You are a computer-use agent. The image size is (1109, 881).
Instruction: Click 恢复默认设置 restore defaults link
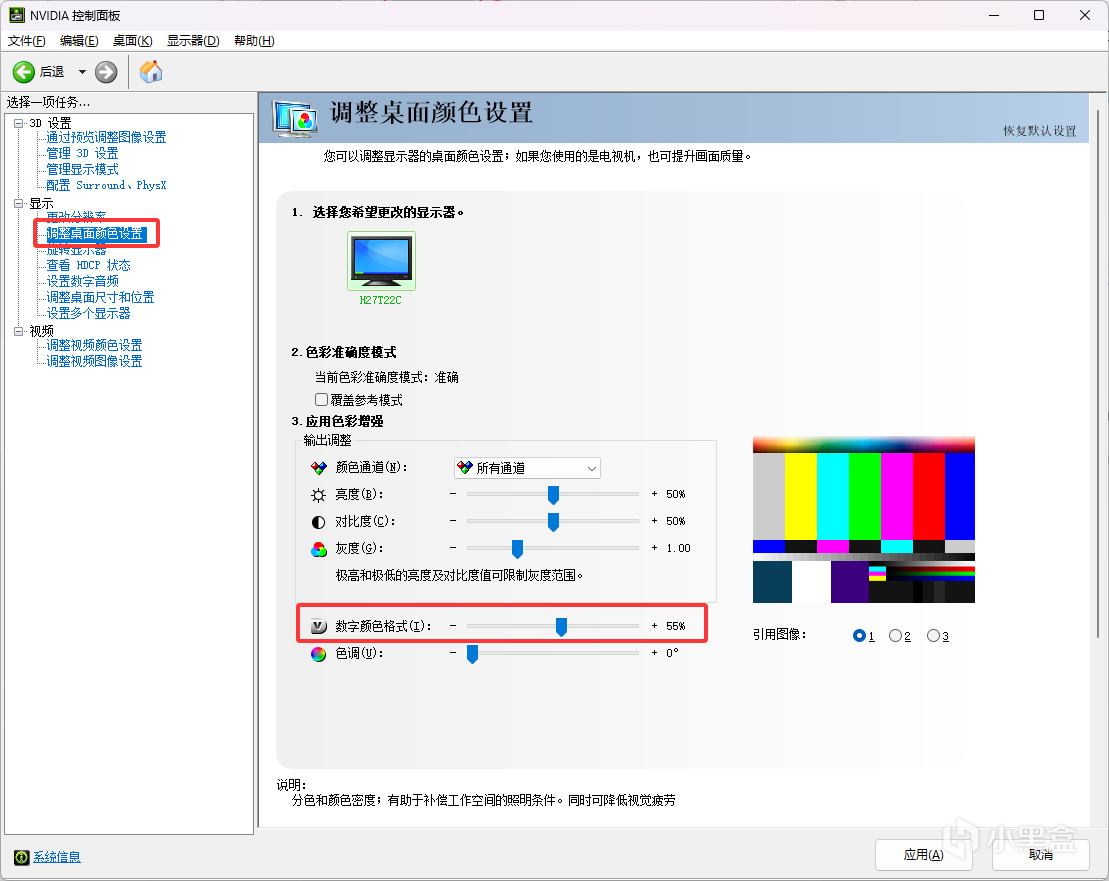(1040, 131)
